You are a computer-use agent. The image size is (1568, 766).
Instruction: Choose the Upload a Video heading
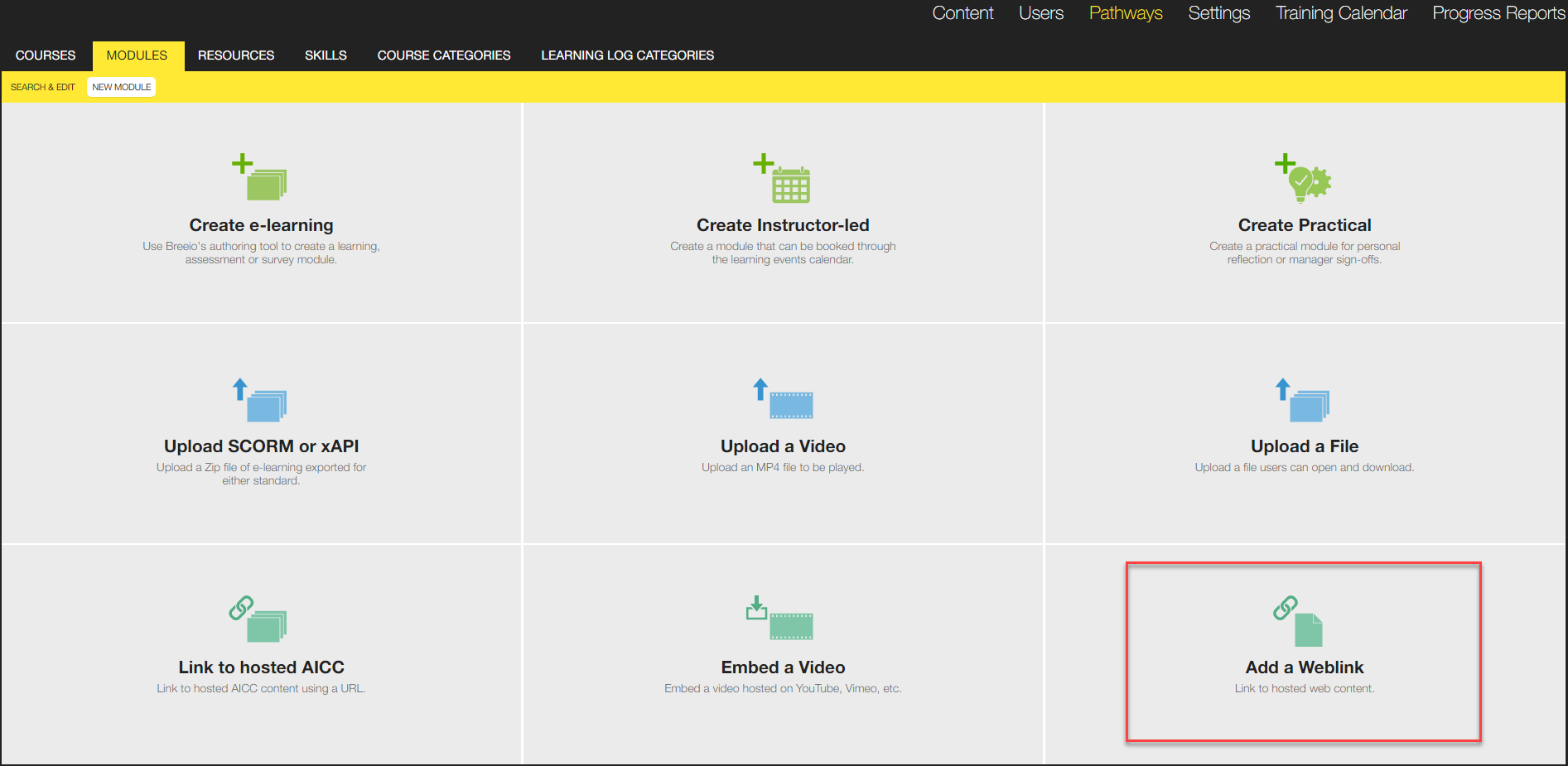pyautogui.click(x=783, y=446)
